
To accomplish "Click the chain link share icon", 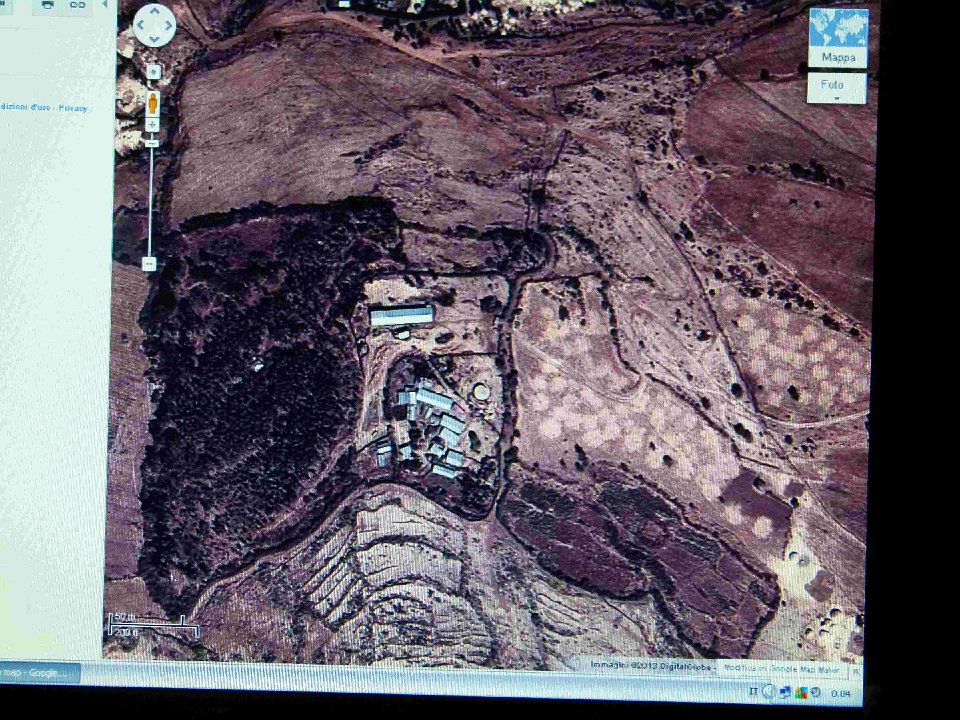I will click(x=77, y=6).
